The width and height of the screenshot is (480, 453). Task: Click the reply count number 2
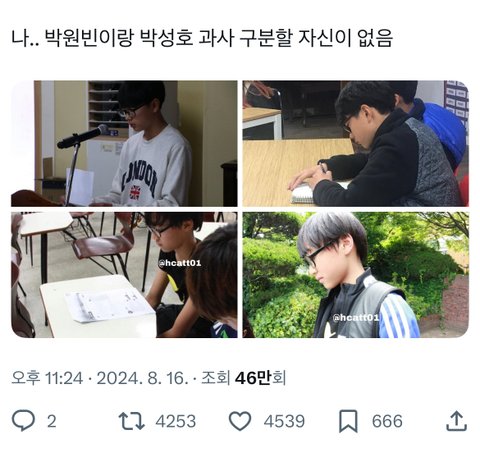[51, 421]
